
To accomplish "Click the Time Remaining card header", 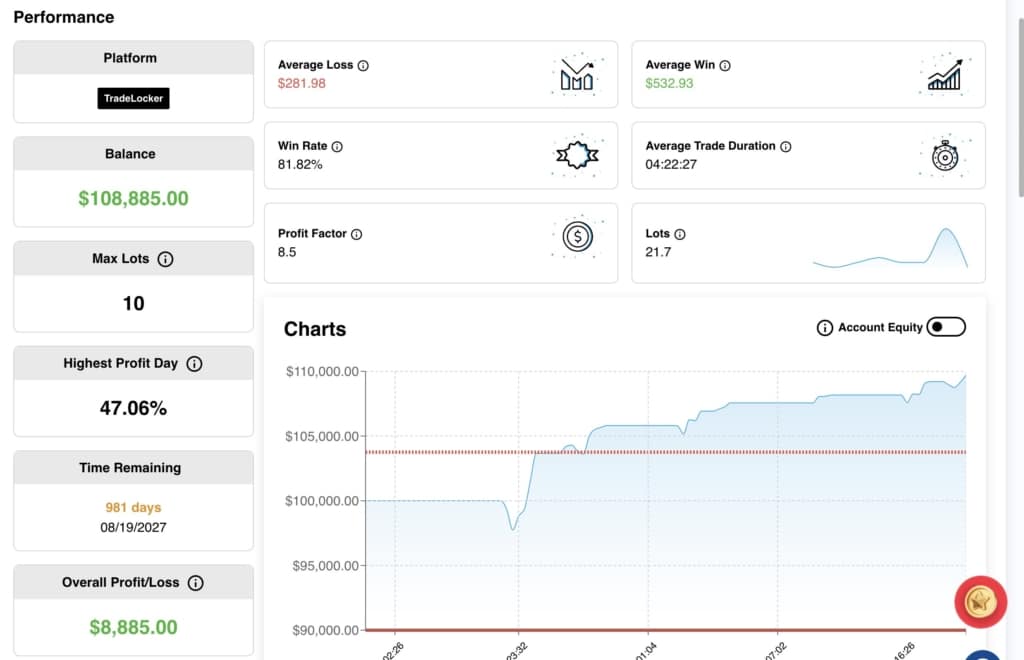I will [133, 467].
